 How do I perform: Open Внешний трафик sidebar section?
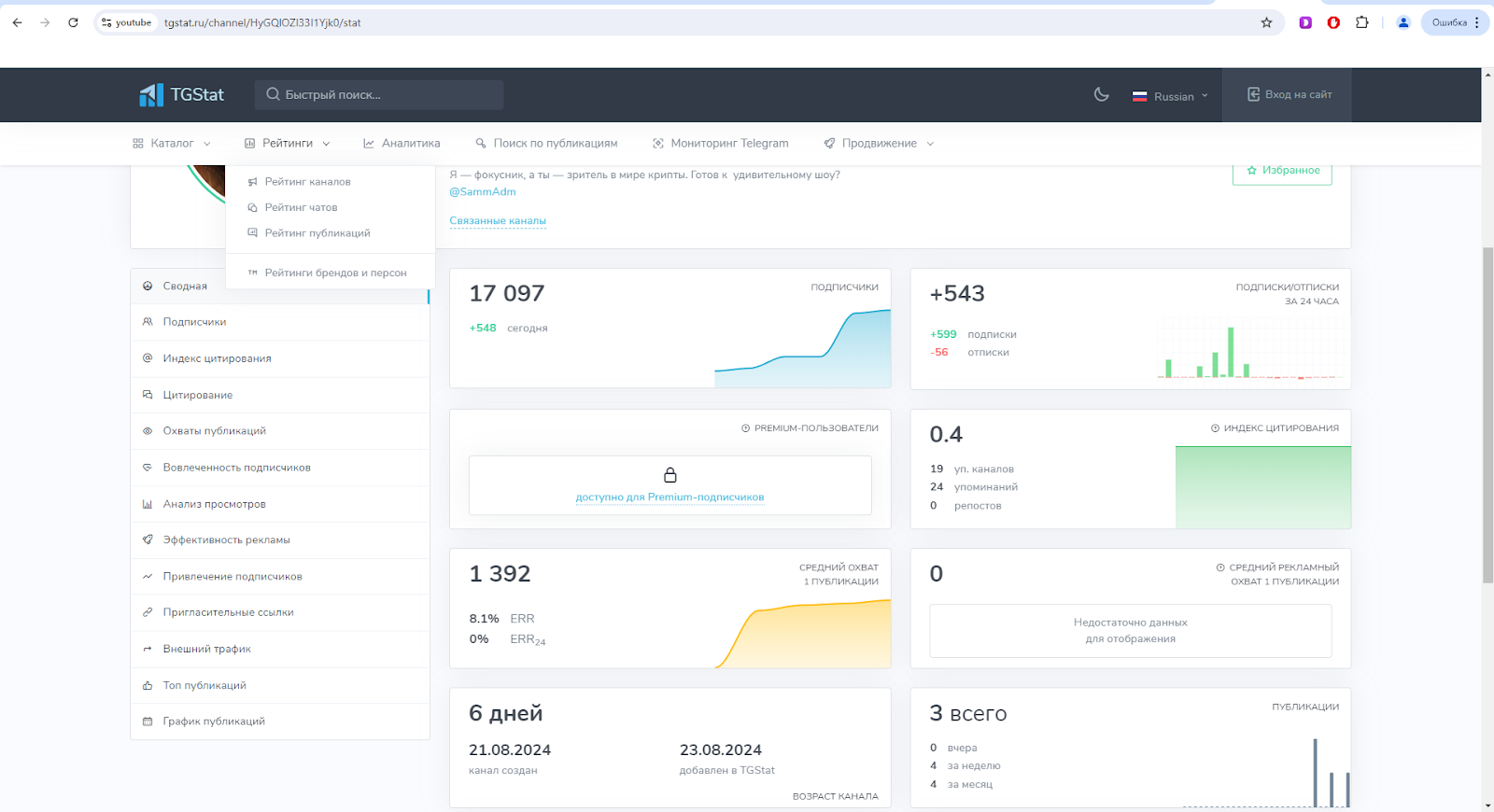pyautogui.click(x=280, y=649)
